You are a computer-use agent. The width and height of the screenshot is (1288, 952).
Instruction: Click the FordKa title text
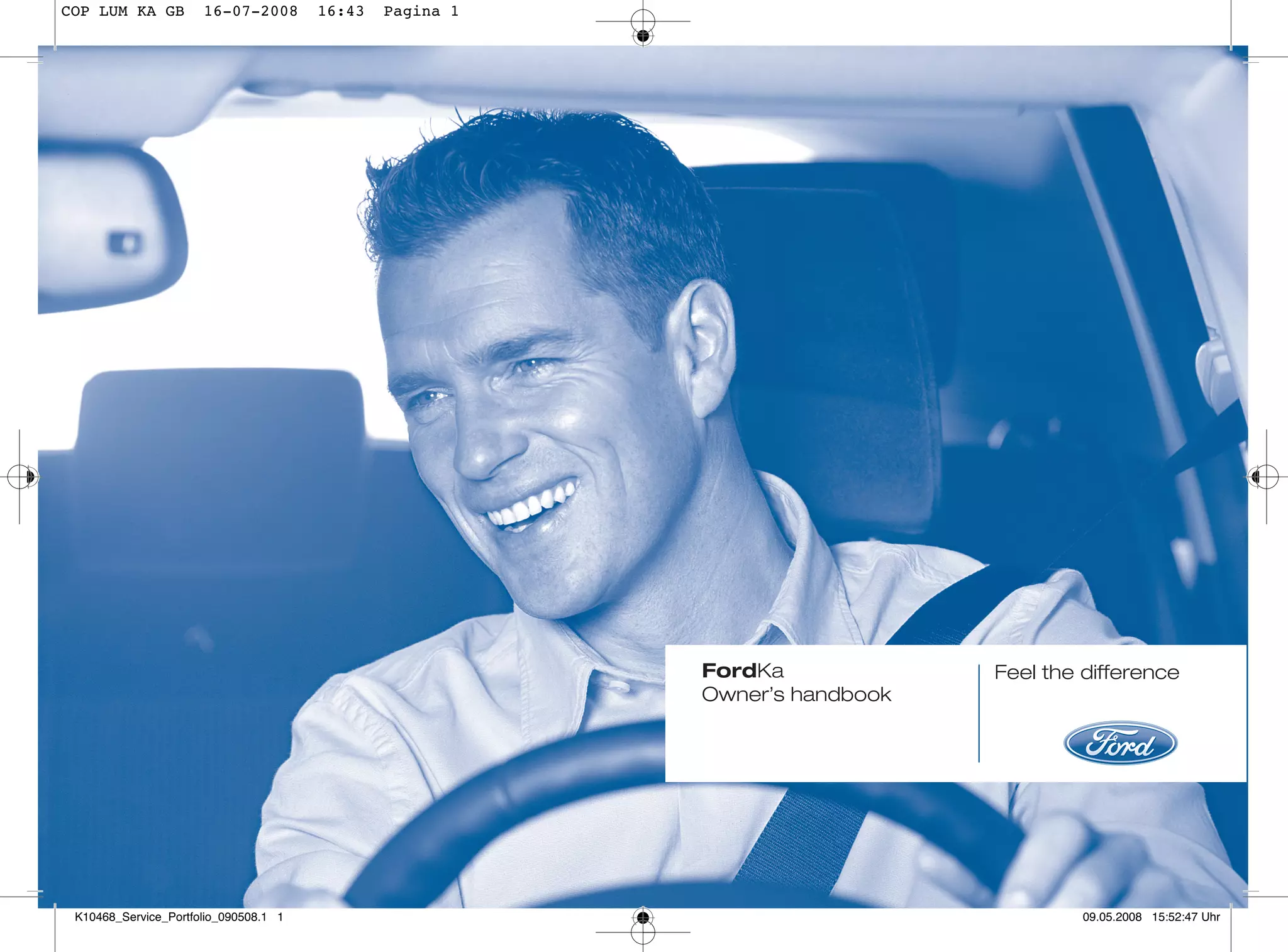coord(742,671)
